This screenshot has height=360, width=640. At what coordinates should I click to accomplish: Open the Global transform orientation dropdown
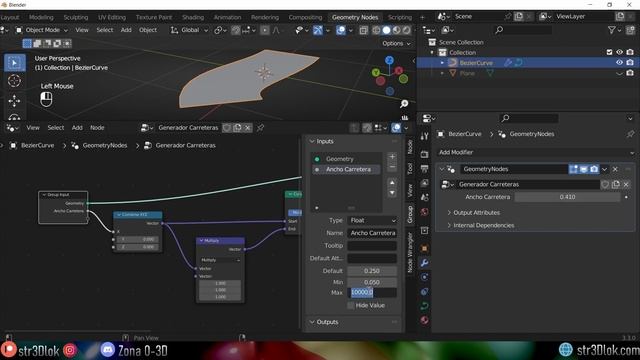[x=190, y=30]
